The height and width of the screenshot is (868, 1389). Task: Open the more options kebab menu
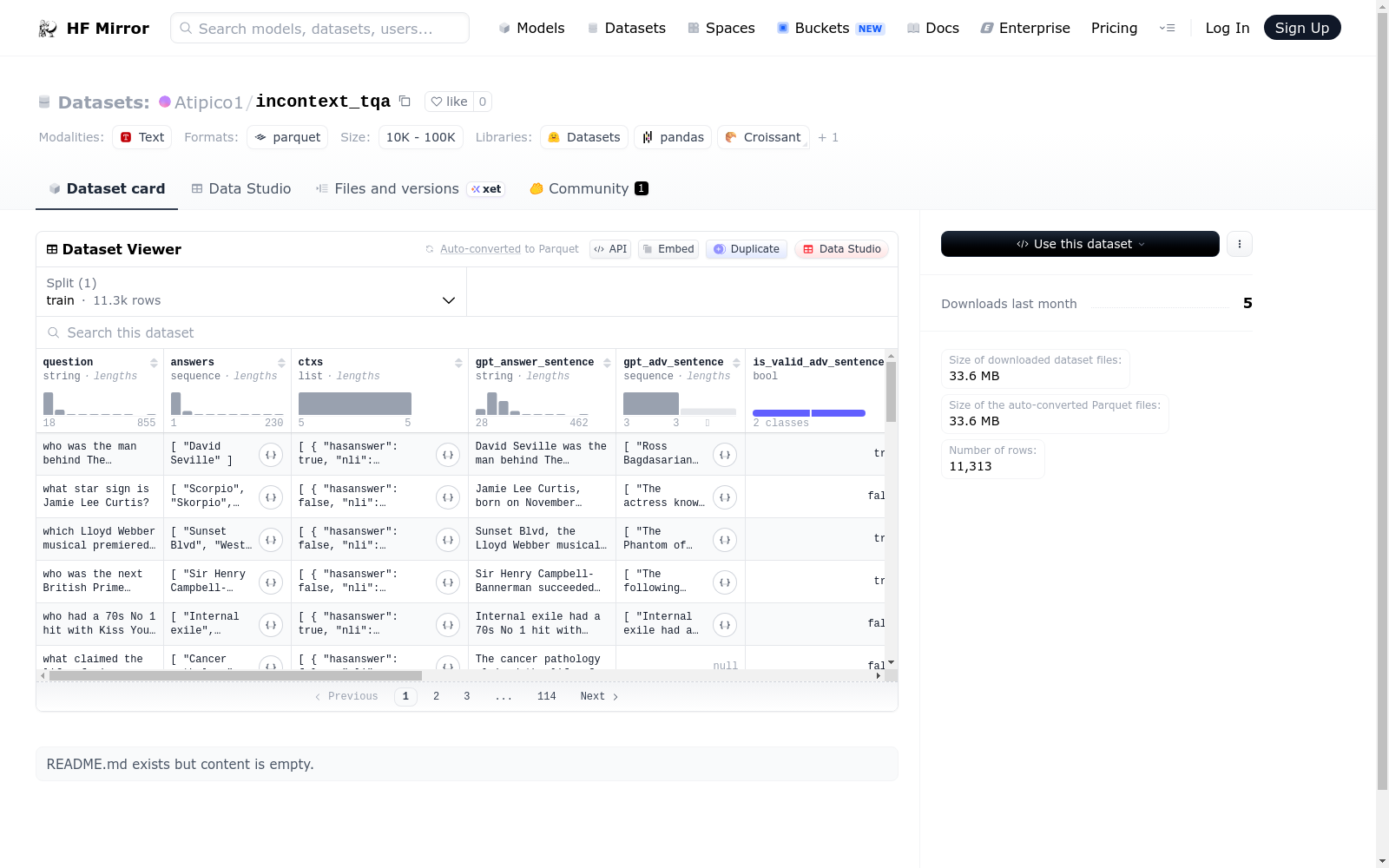coord(1240,244)
